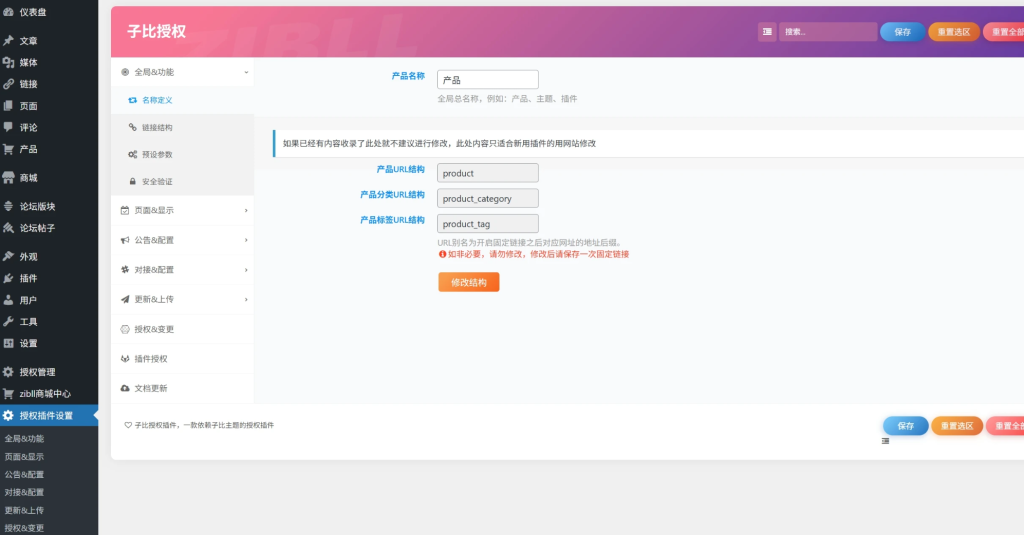Click the footer 重置选区 button
Viewport: 1024px width, 535px height.
[x=957, y=426]
